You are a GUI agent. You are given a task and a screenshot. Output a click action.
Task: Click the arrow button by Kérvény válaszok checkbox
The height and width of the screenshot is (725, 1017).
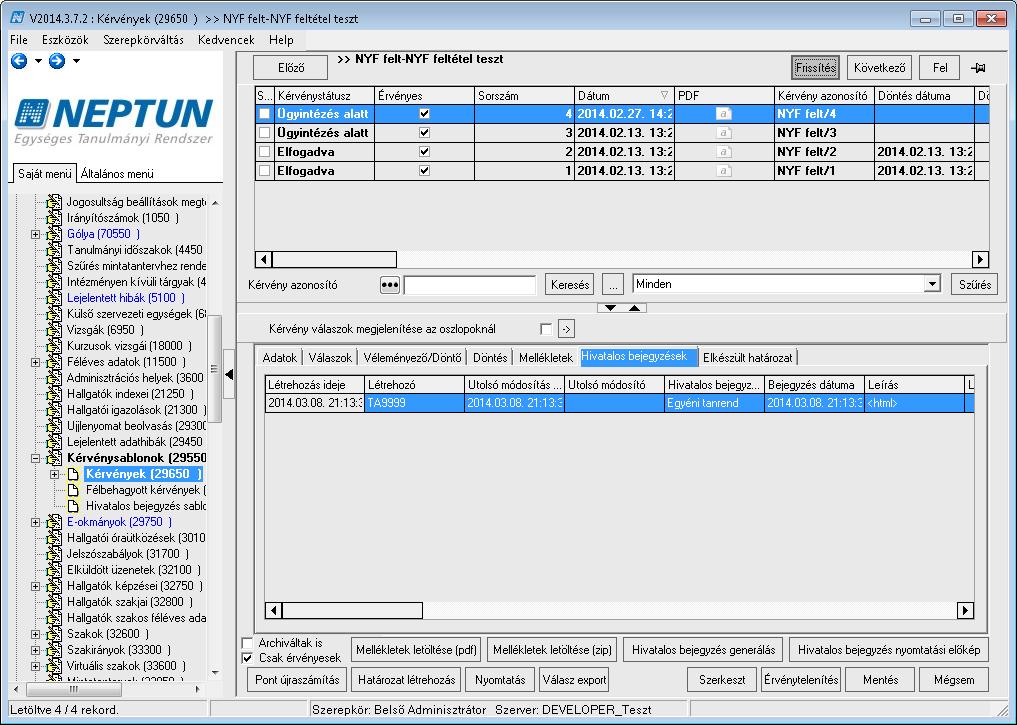[x=566, y=329]
